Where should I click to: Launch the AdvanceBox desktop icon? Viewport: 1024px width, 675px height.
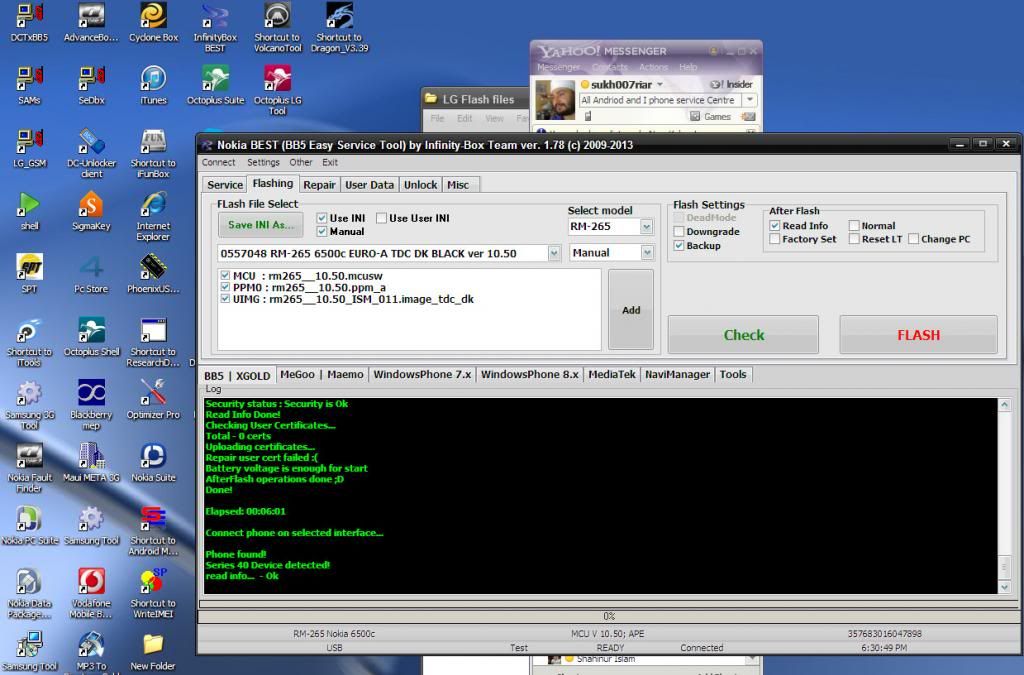[x=91, y=22]
